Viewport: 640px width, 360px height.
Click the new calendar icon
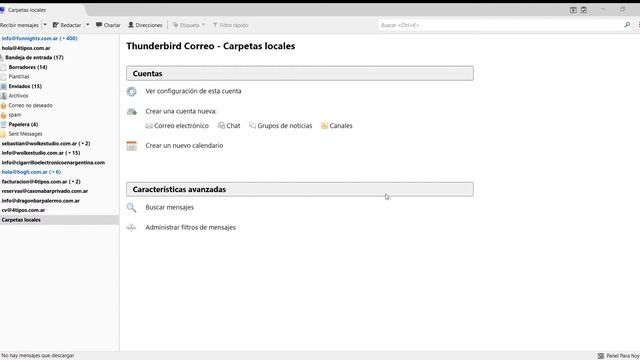[131, 146]
